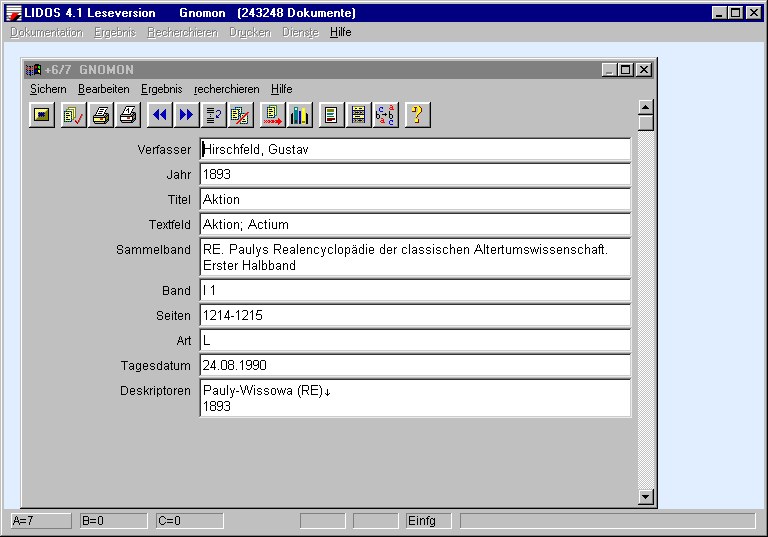Click the Art field containing L
This screenshot has width=768, height=537.
tap(415, 341)
